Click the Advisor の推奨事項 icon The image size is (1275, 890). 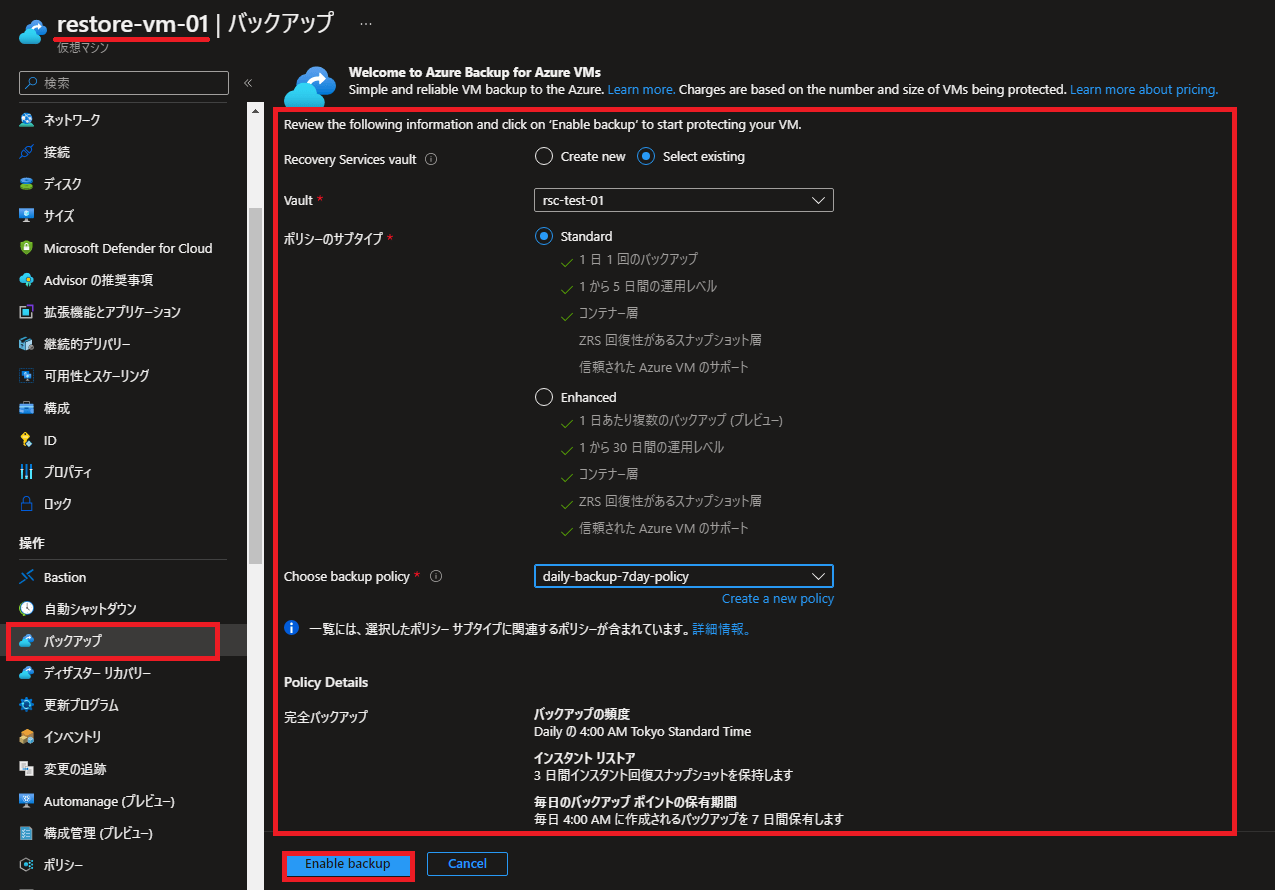click(27, 280)
